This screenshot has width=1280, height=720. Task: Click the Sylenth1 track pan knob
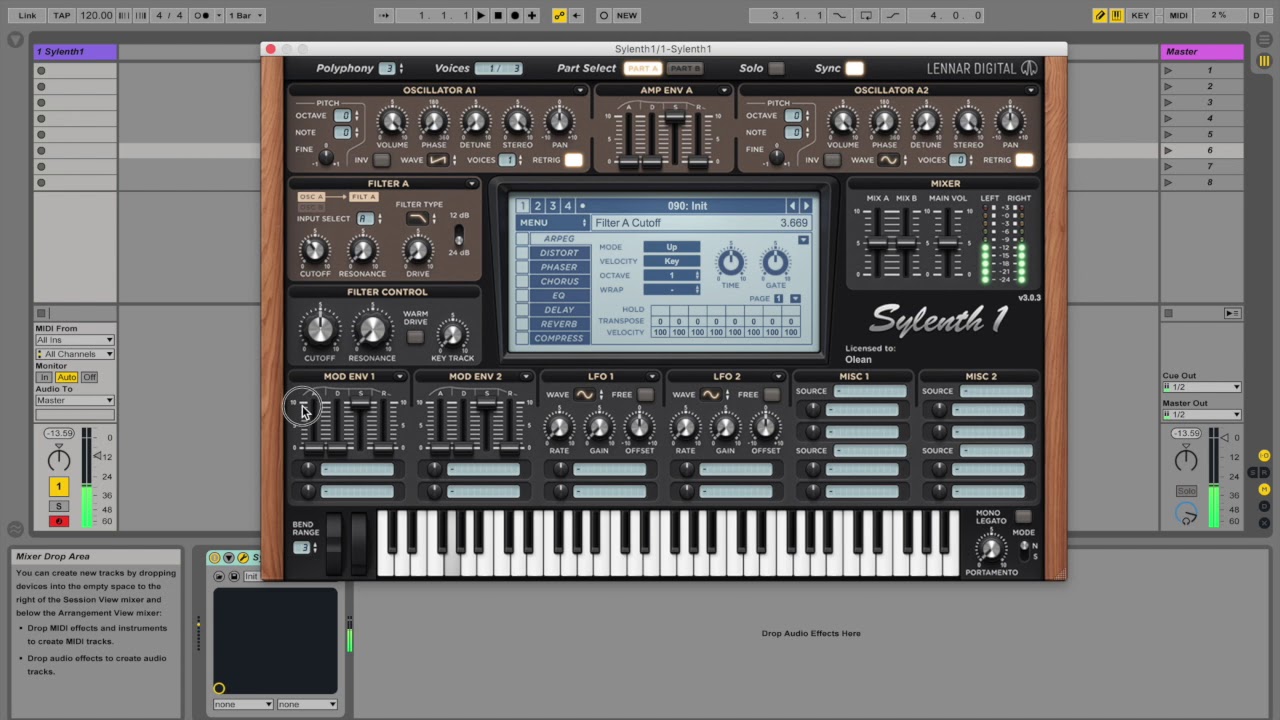click(x=59, y=459)
